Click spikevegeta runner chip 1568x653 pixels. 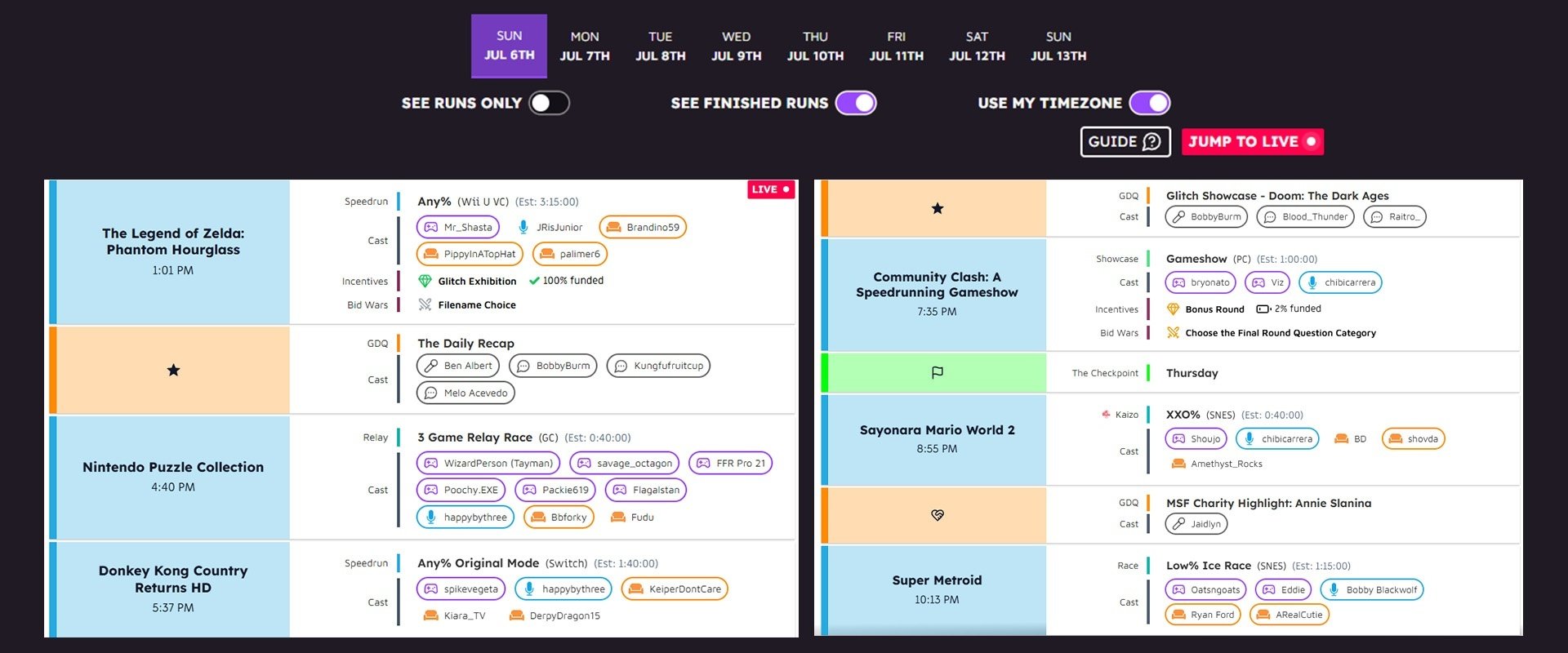click(461, 589)
